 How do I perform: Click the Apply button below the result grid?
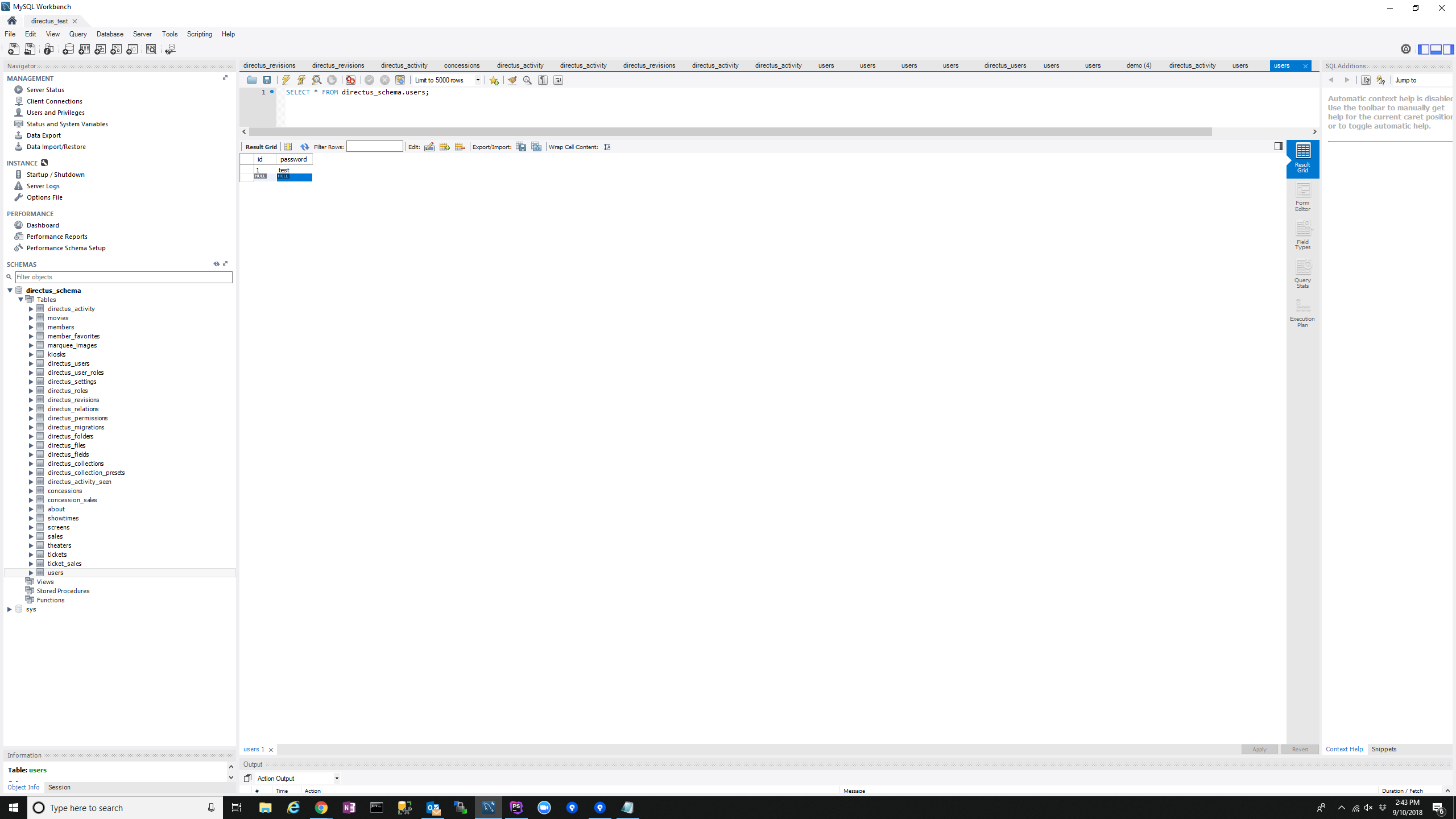click(1259, 749)
